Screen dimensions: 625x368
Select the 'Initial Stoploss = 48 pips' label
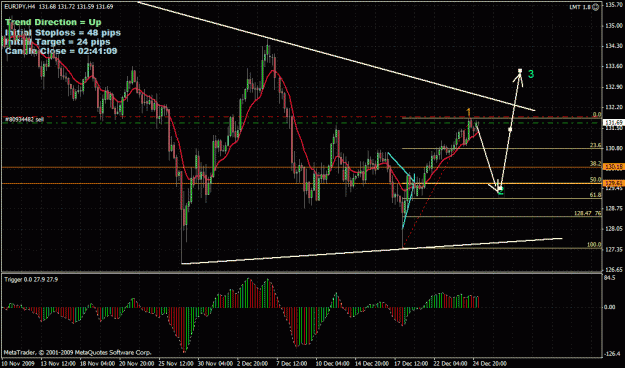point(63,33)
